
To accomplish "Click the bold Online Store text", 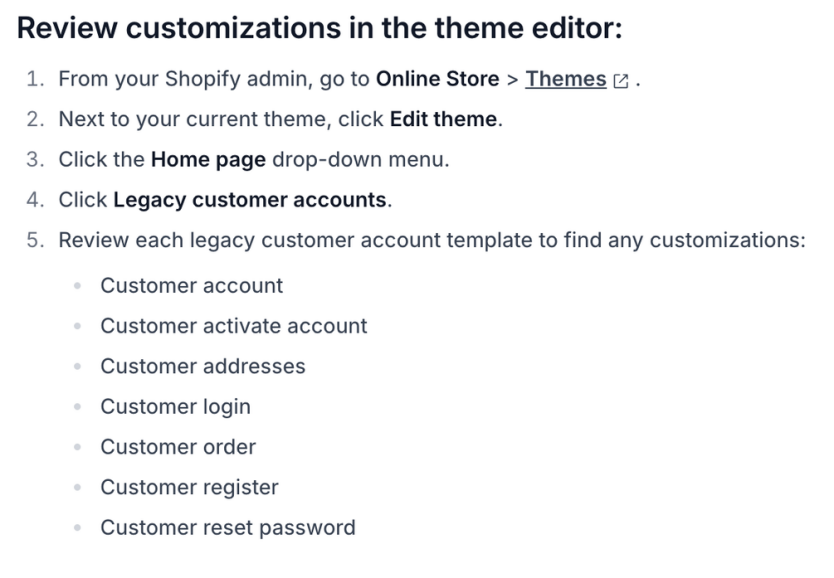I will 437,79.
